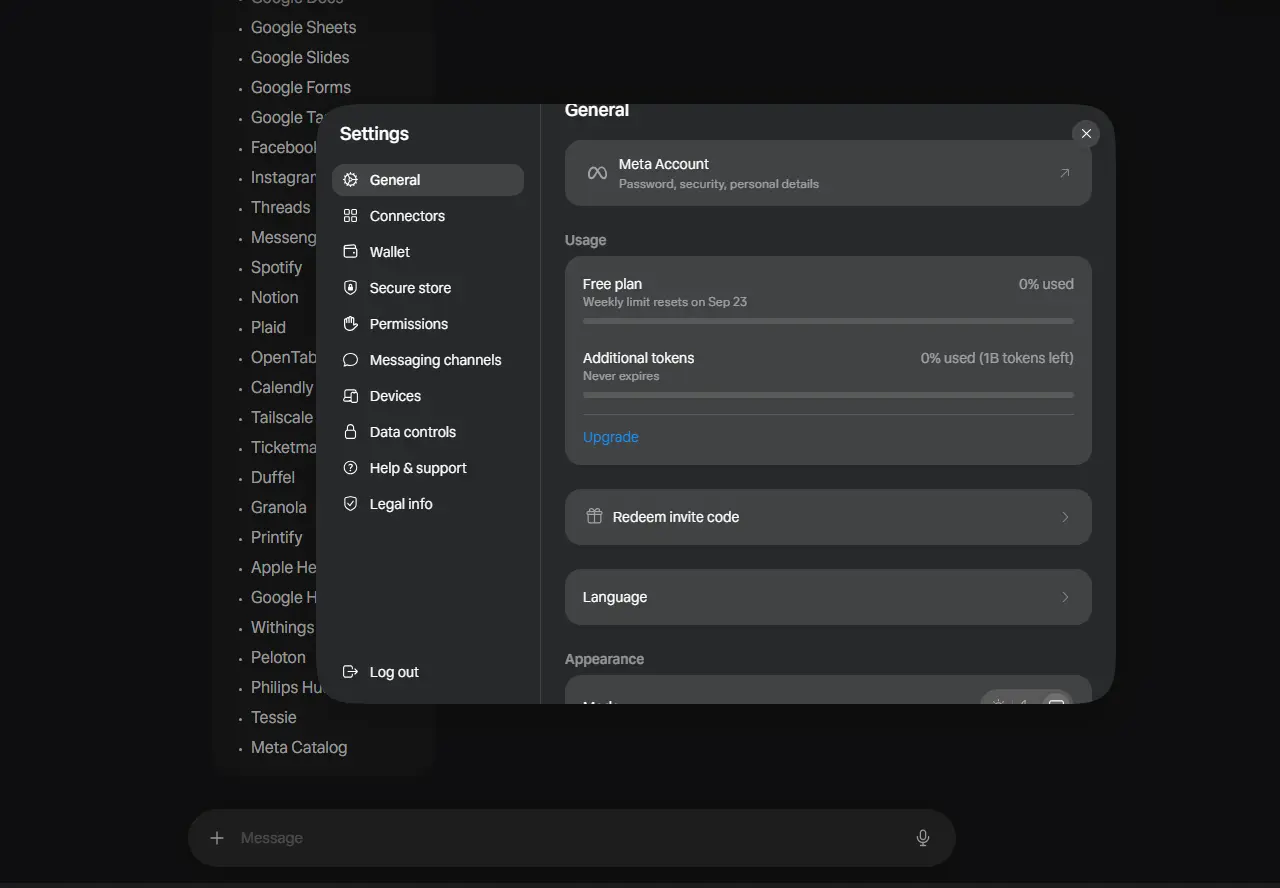The height and width of the screenshot is (888, 1280).
Task: Open Messaging channels chat bubble icon
Action: [350, 360]
